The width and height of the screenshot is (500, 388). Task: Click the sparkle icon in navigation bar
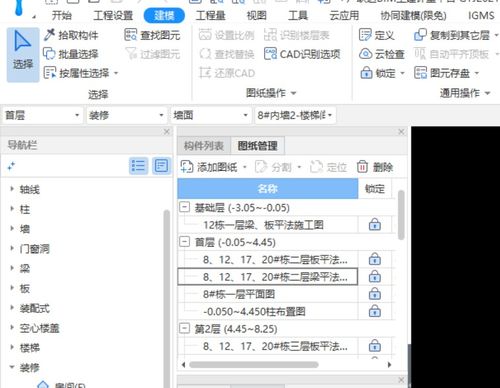tap(11, 166)
